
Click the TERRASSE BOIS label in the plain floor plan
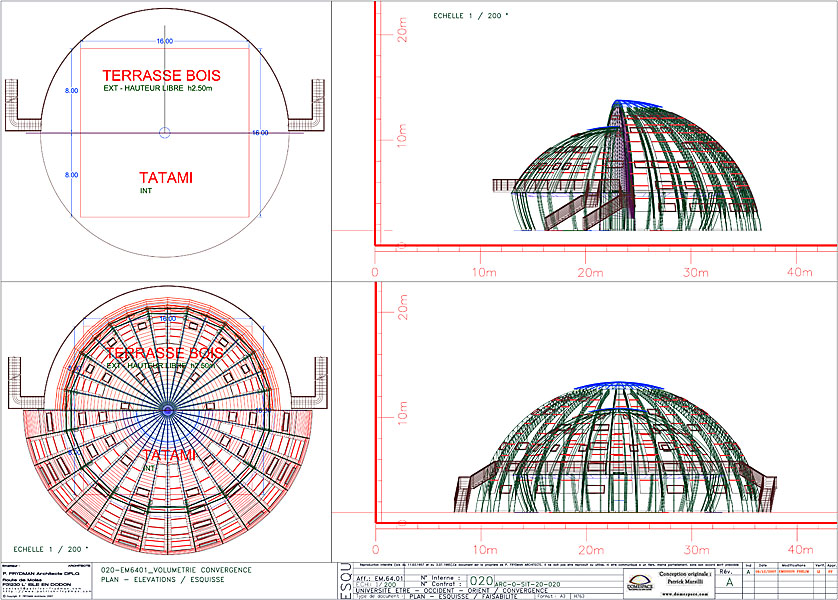tap(161, 76)
